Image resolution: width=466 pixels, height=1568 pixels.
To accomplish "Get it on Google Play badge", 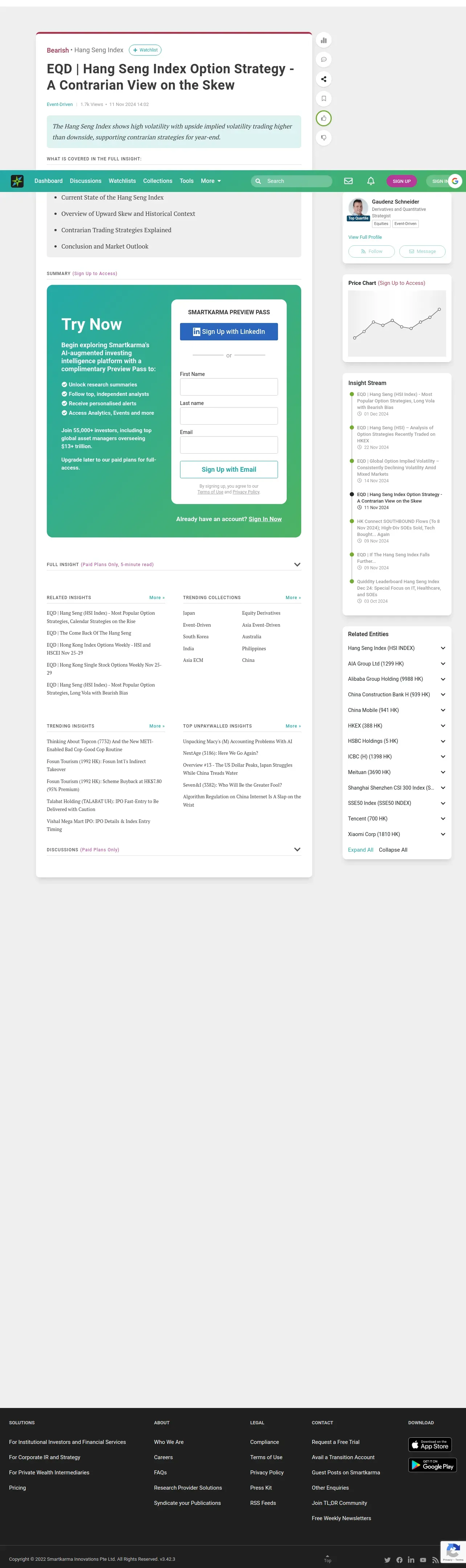I will [433, 1465].
